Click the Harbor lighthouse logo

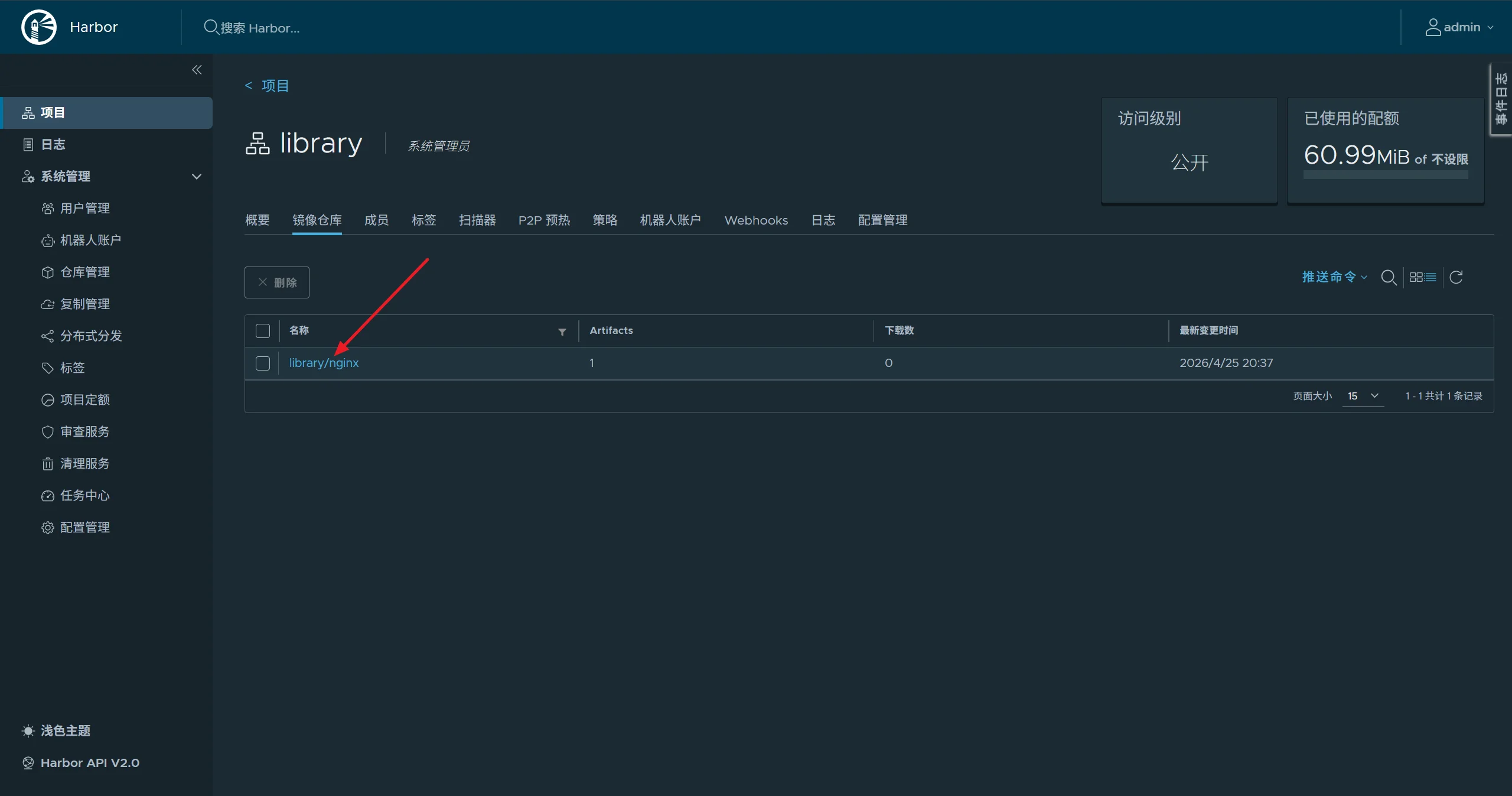pos(39,27)
